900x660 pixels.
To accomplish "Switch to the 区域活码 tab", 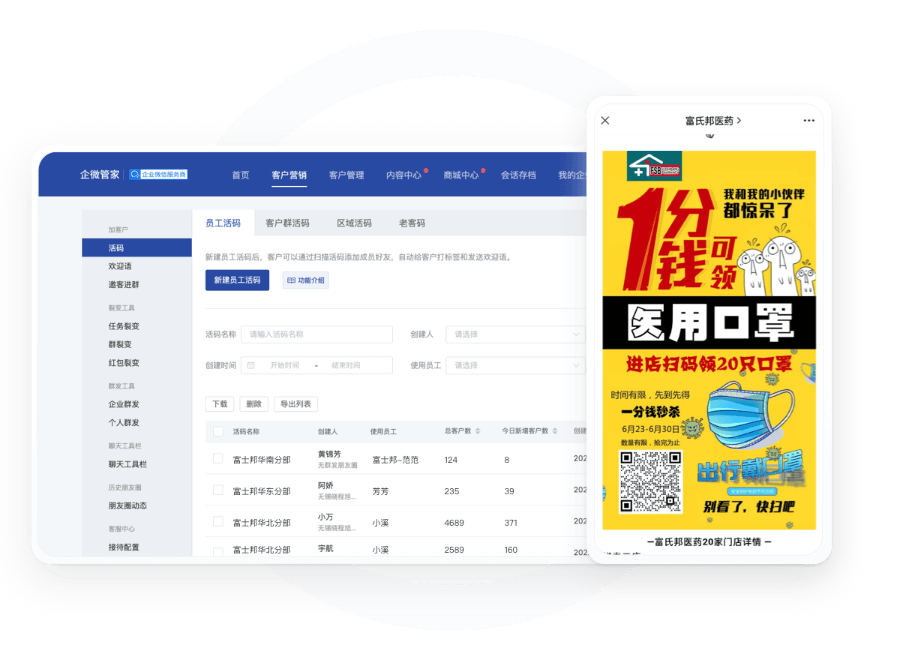I will coord(354,223).
